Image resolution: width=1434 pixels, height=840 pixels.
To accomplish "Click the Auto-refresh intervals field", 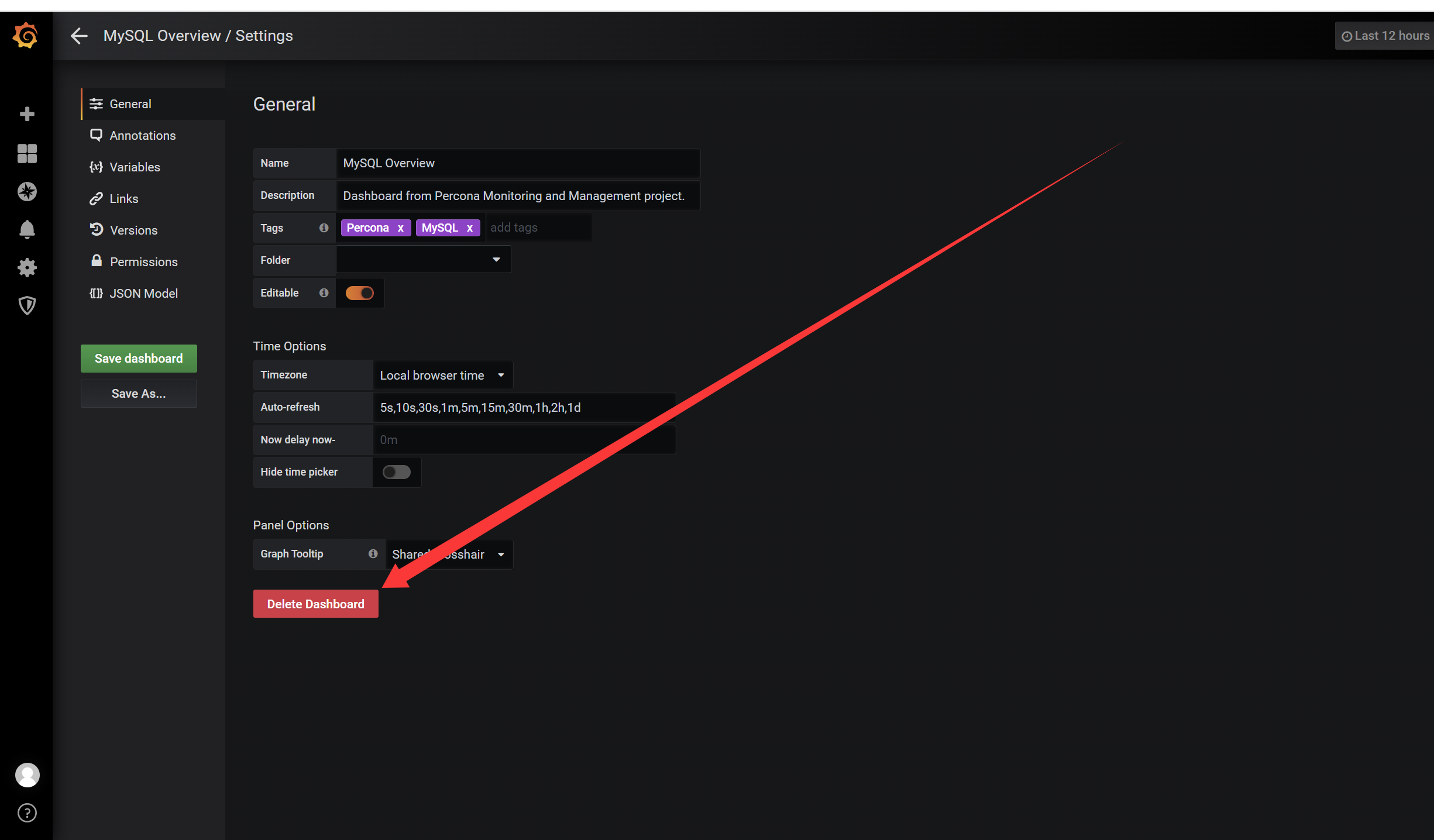I will pyautogui.click(x=524, y=407).
